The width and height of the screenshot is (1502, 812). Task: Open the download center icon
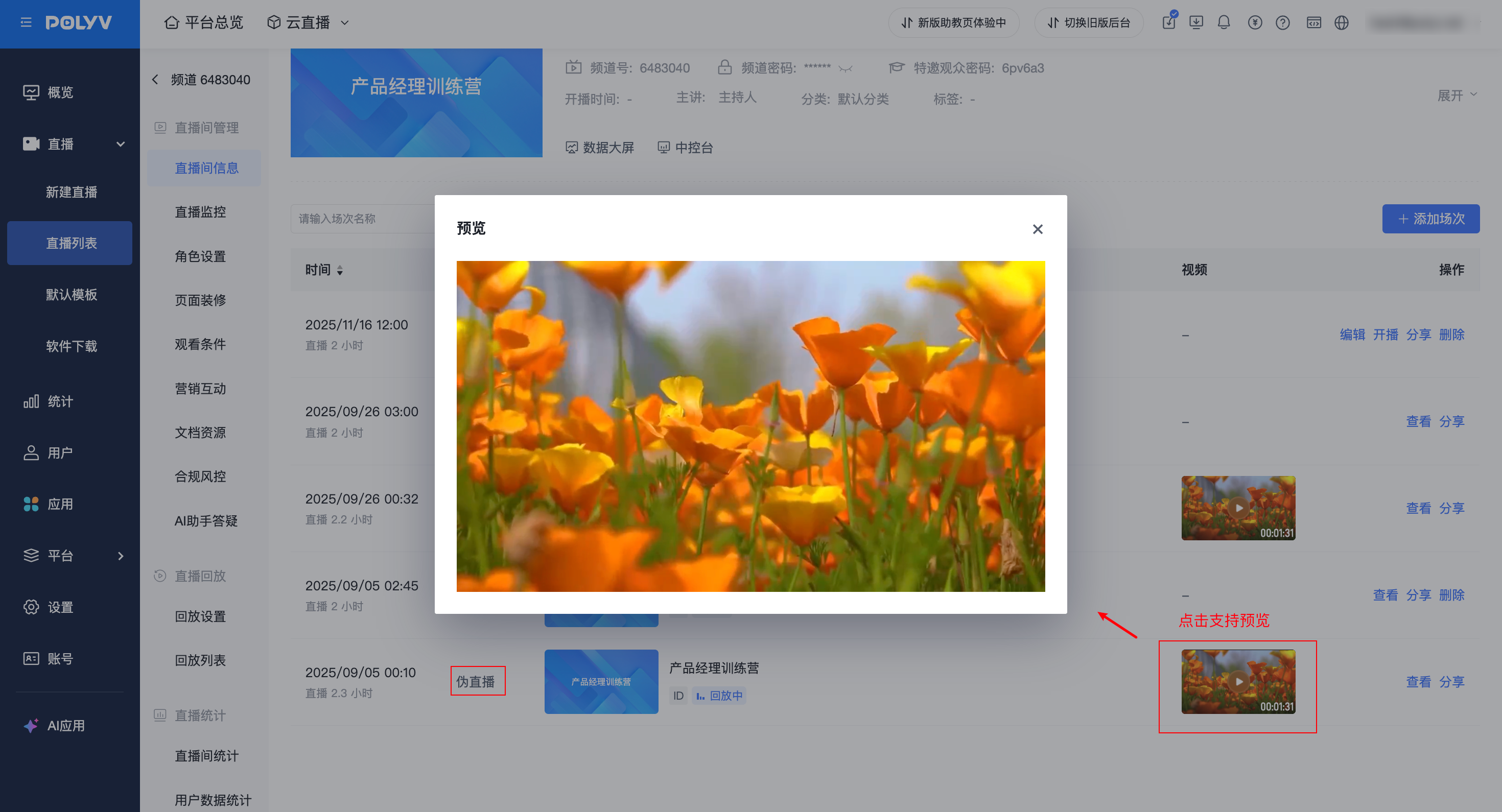click(1196, 22)
